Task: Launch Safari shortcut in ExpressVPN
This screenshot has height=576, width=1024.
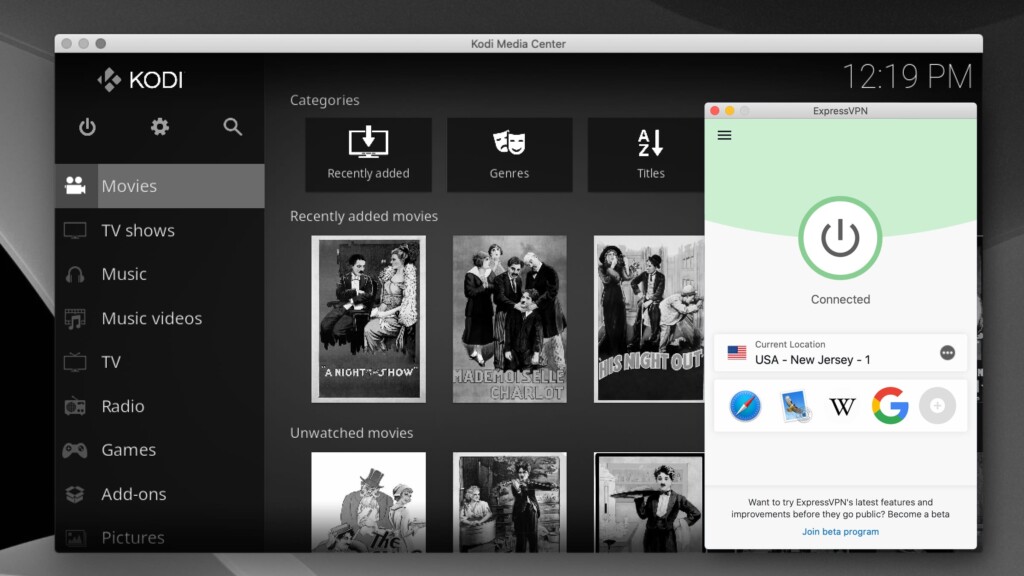Action: [745, 406]
